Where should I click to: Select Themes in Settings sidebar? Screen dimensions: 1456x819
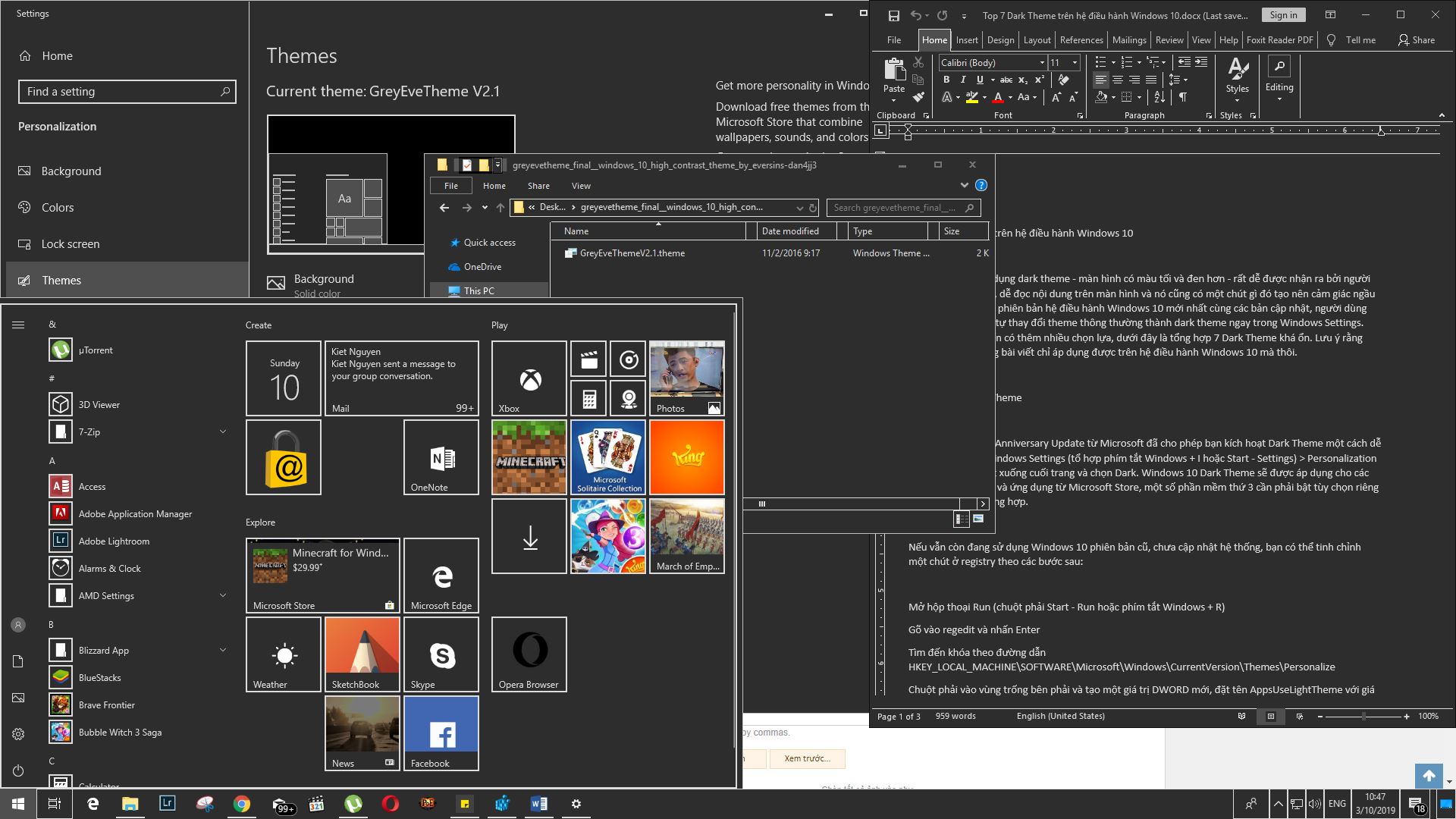click(x=61, y=280)
